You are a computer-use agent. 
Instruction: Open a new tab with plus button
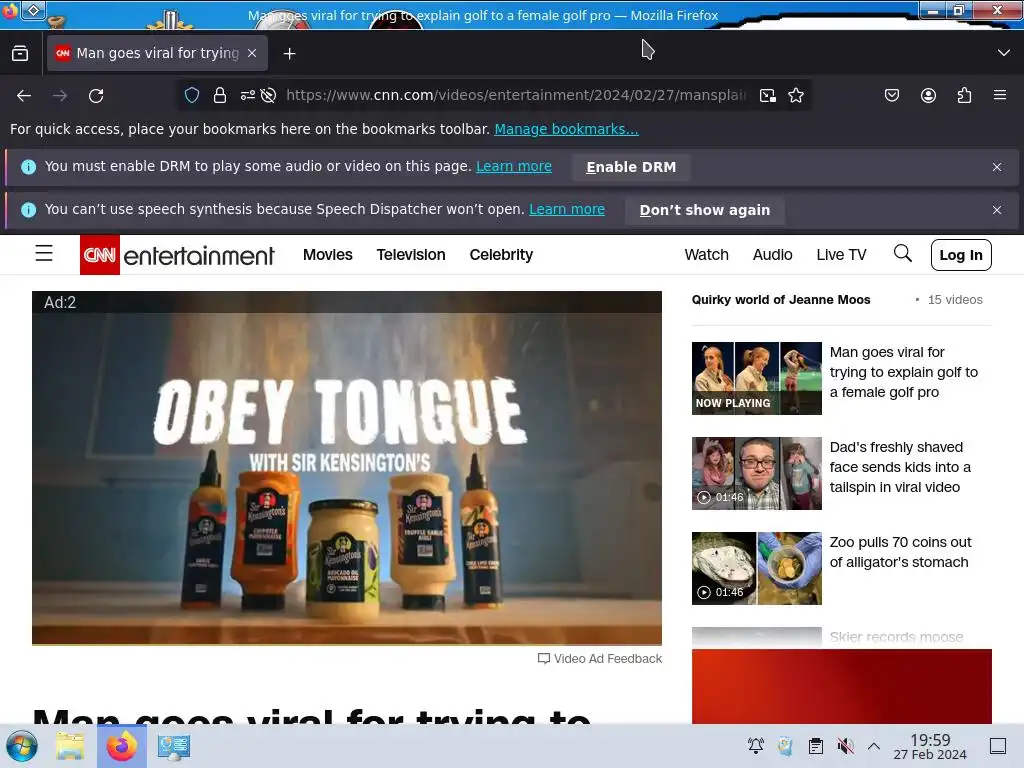point(289,54)
